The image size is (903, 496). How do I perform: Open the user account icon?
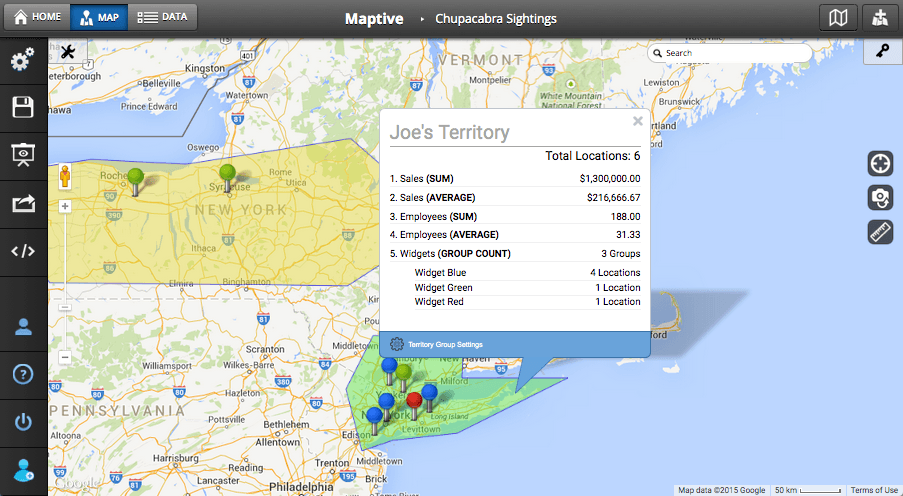(23, 327)
